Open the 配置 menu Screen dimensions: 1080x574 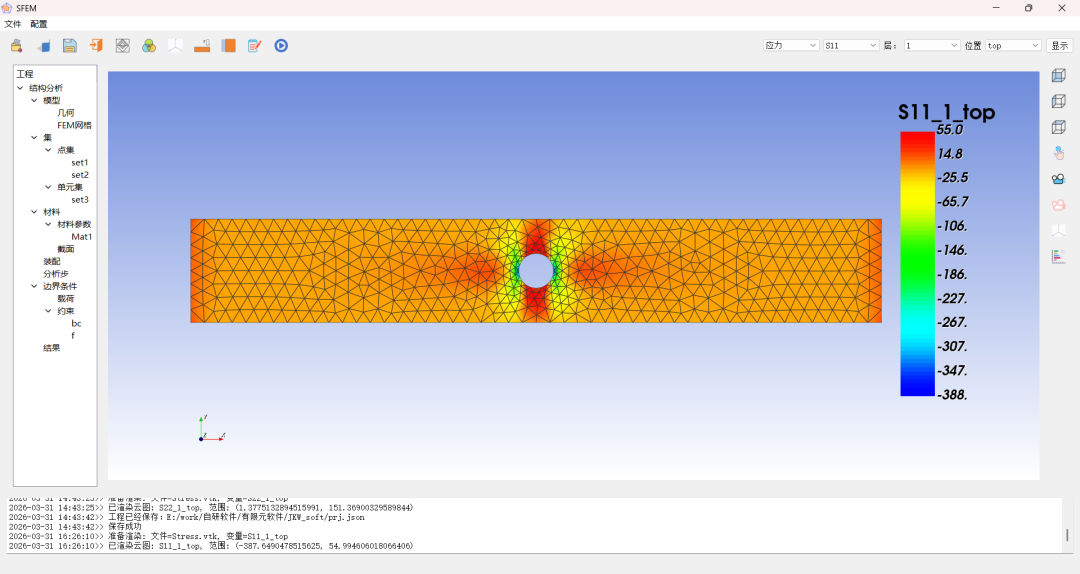(x=39, y=24)
